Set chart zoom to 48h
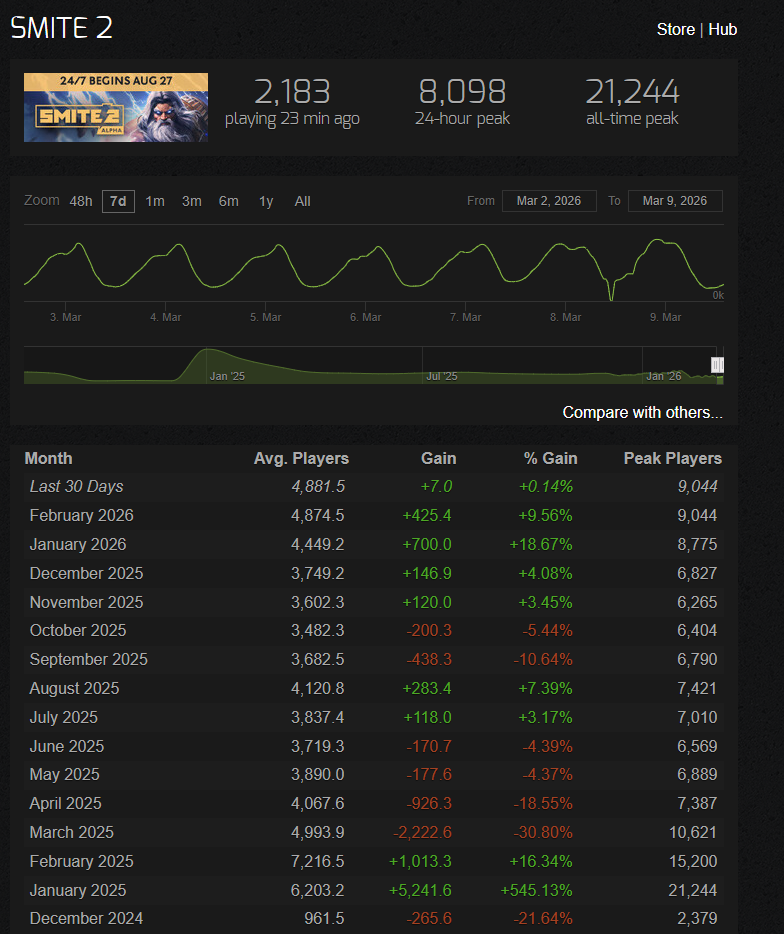The height and width of the screenshot is (934, 784). click(x=81, y=201)
